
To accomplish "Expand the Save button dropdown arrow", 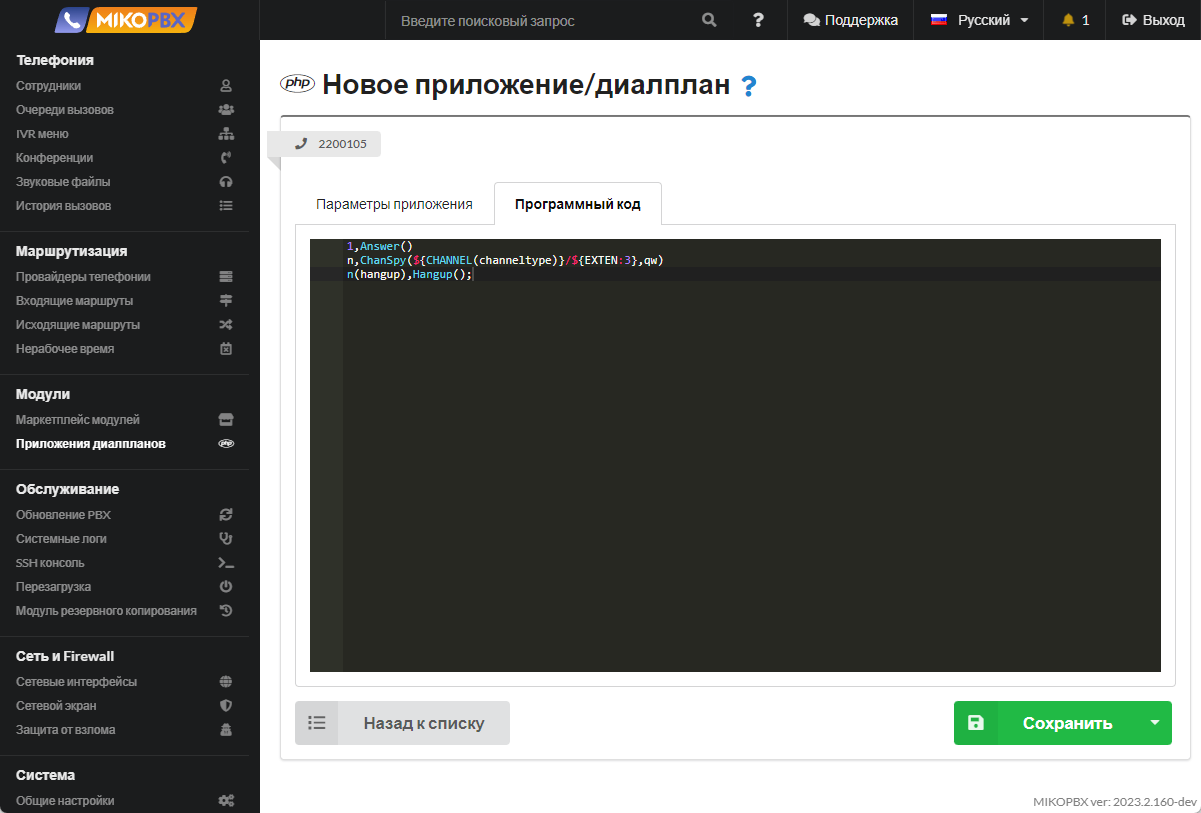I will [x=1154, y=723].
